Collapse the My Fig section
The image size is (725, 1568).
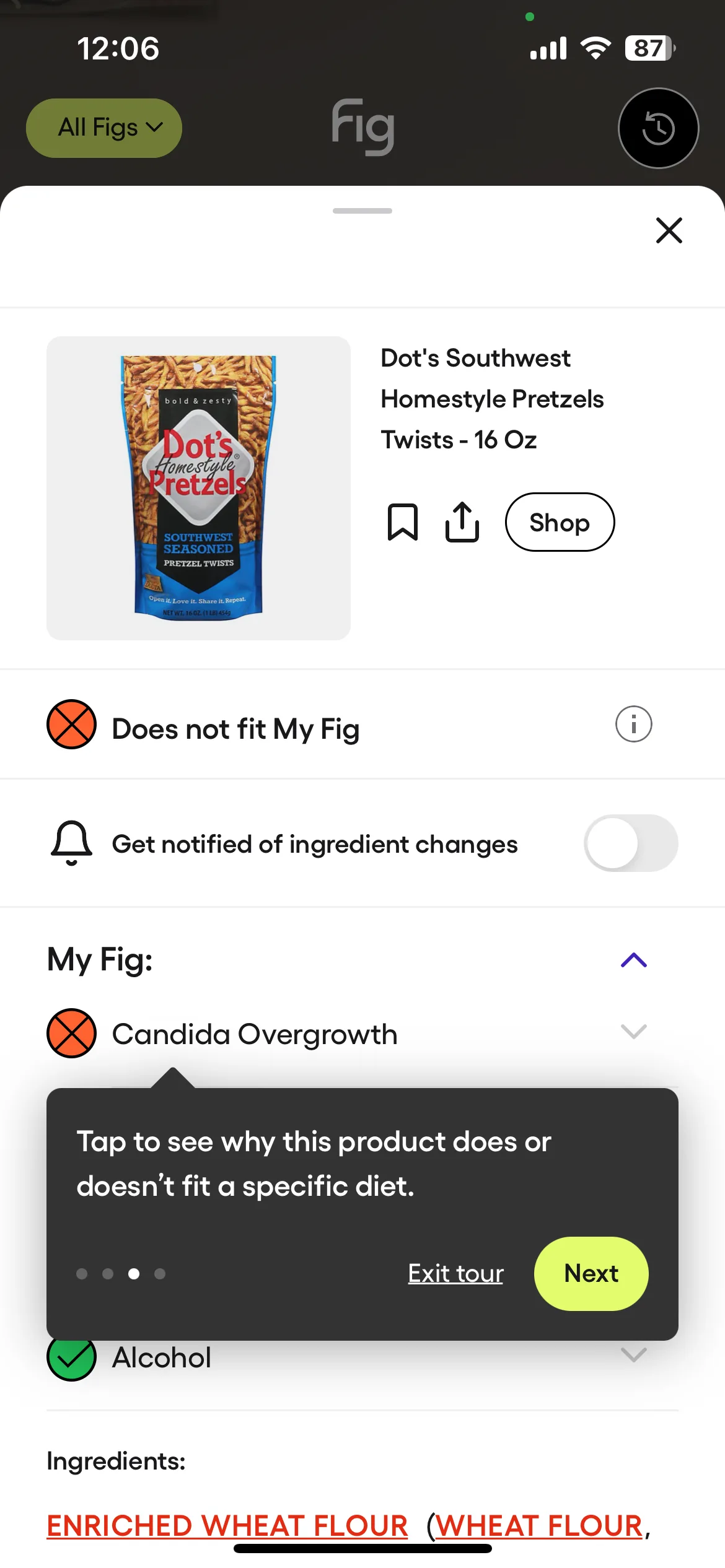633,960
